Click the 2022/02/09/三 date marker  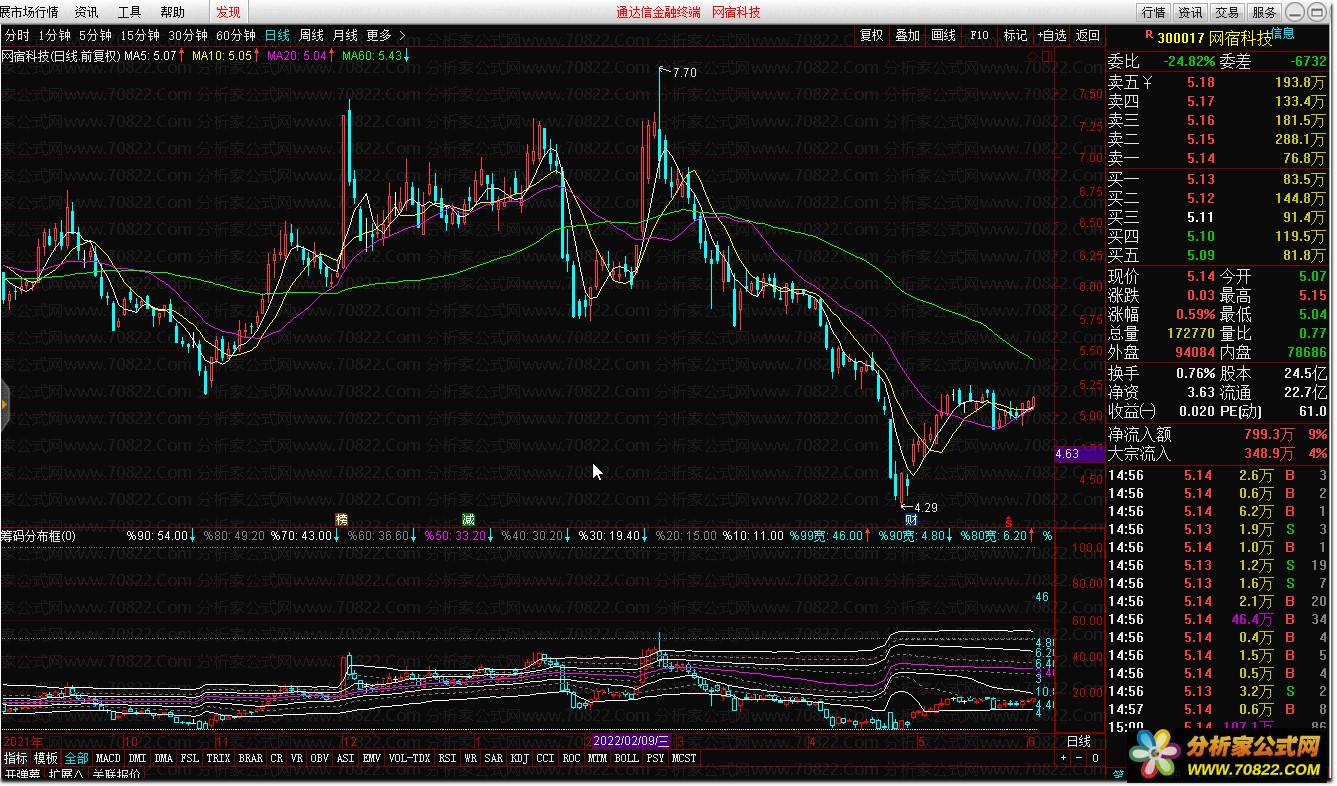[630, 741]
